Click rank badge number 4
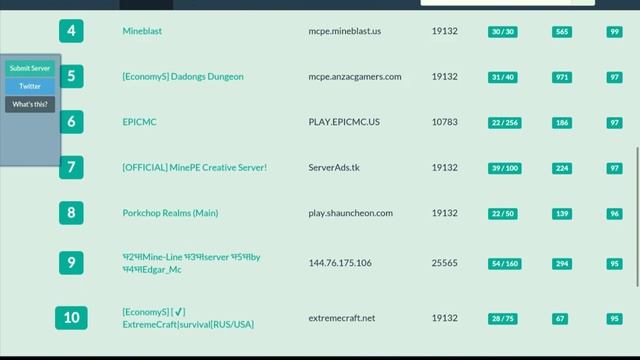This screenshot has width=640, height=360. 71,31
